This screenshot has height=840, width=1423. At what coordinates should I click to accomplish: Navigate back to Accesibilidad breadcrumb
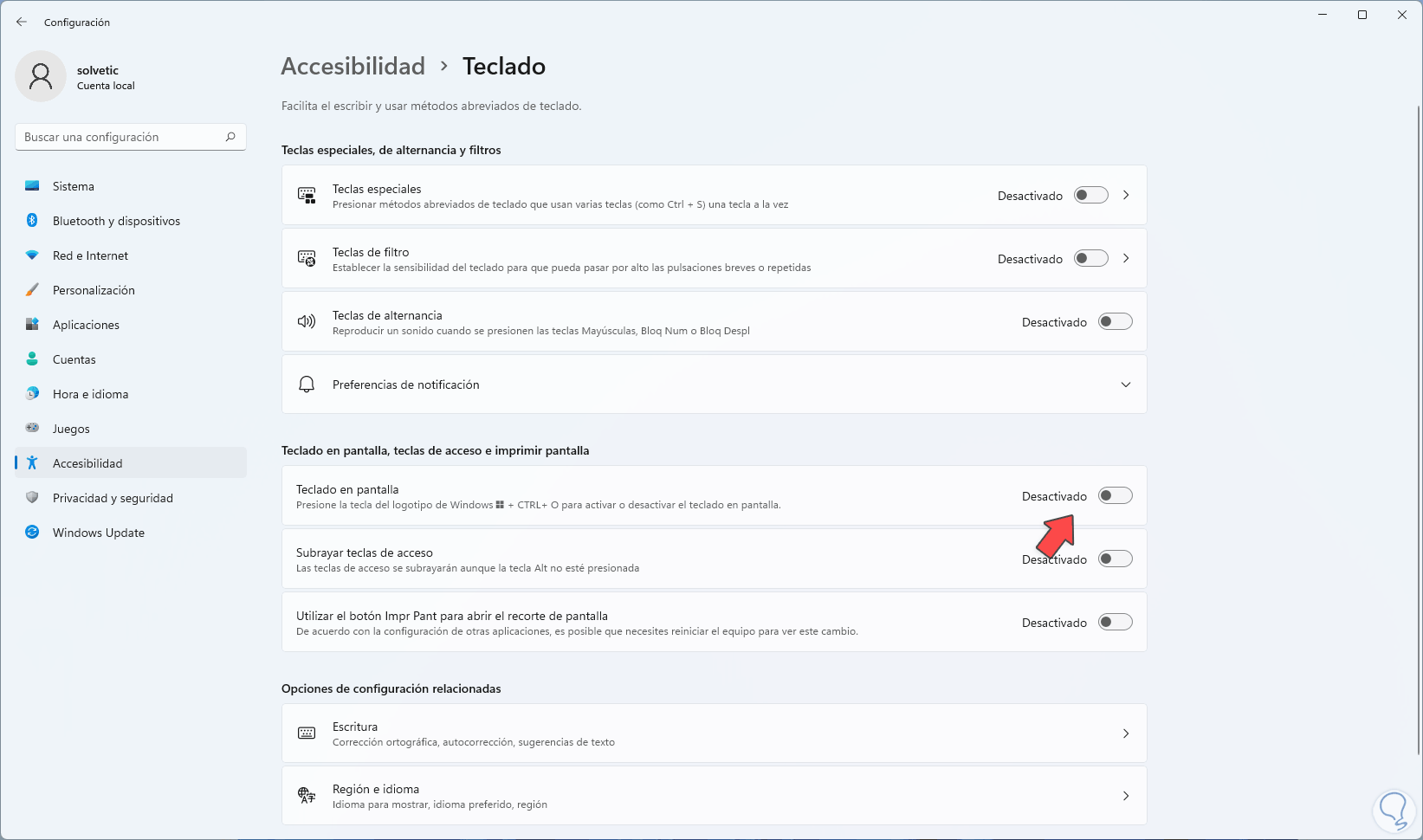tap(353, 67)
